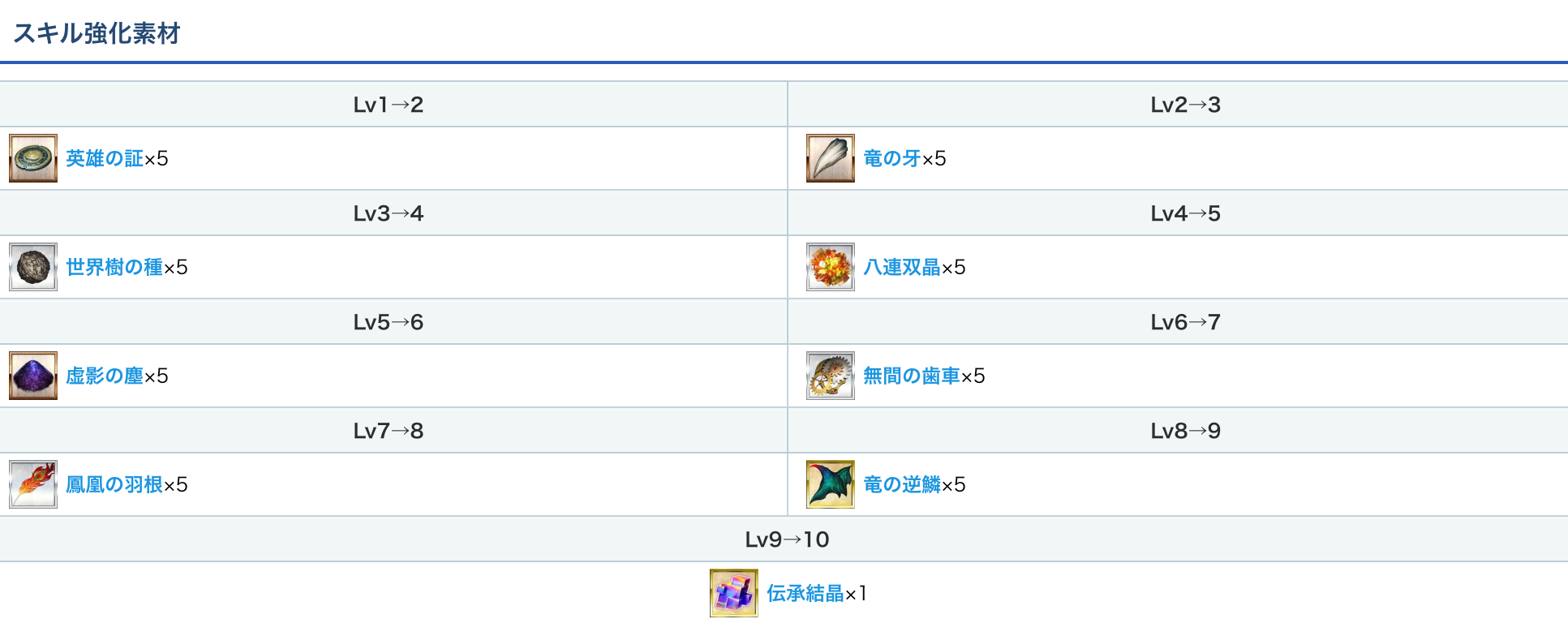This screenshot has height=619, width=1568.
Task: Click the 竜の牙 fang icon
Action: click(831, 158)
